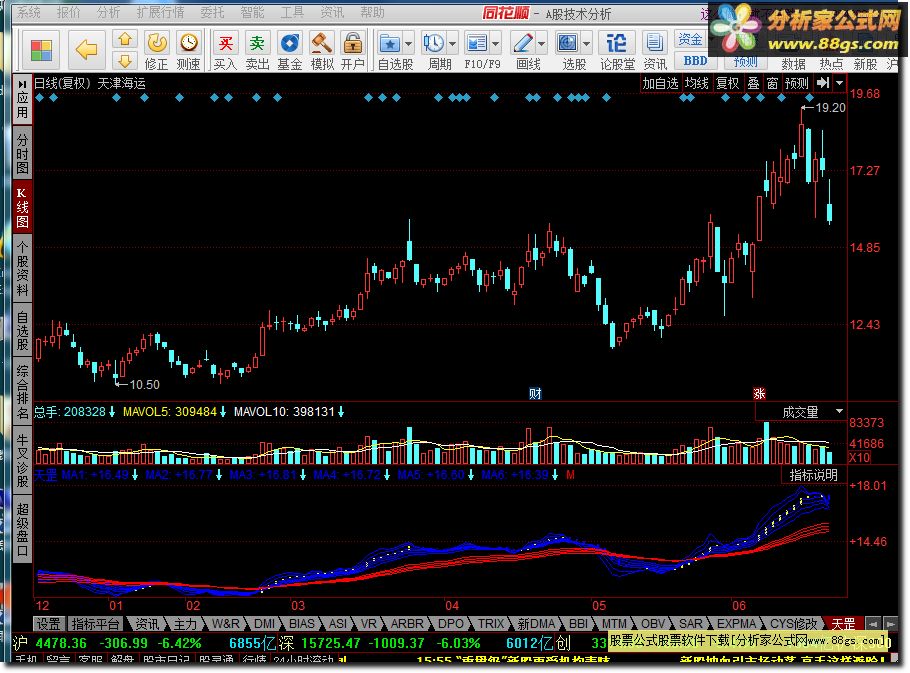Click the 涨 marker on the chart
910x673 pixels.
759,394
